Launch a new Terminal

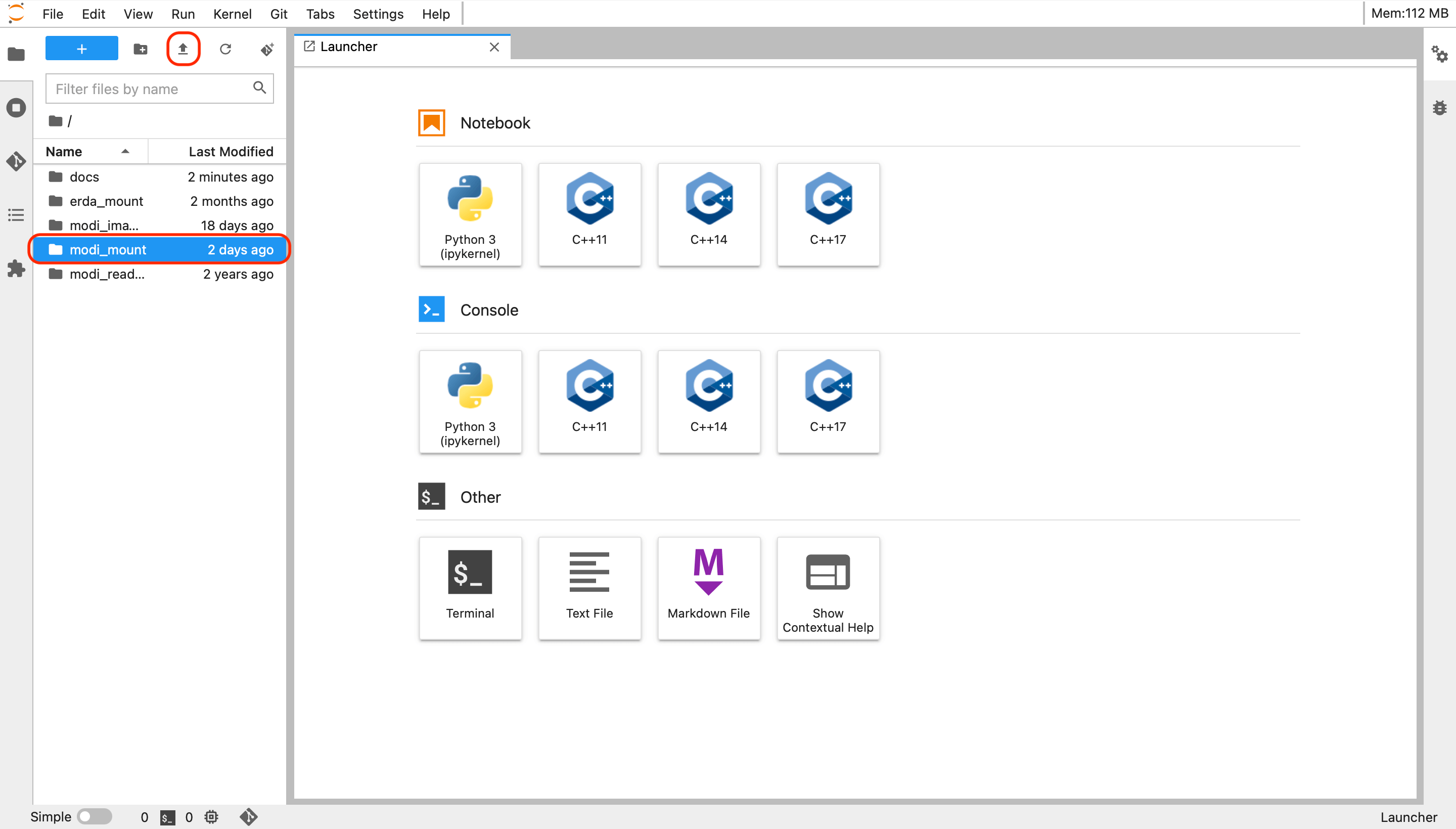[470, 588]
